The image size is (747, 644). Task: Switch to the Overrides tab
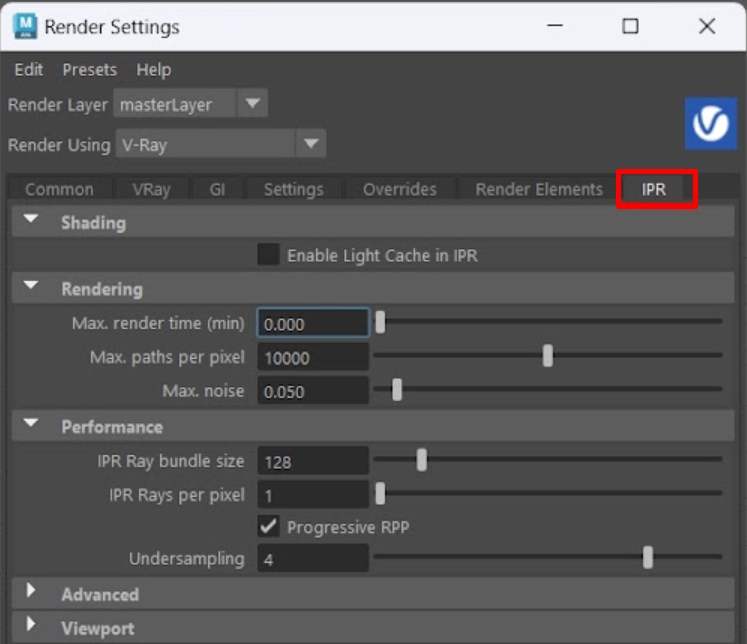(400, 189)
